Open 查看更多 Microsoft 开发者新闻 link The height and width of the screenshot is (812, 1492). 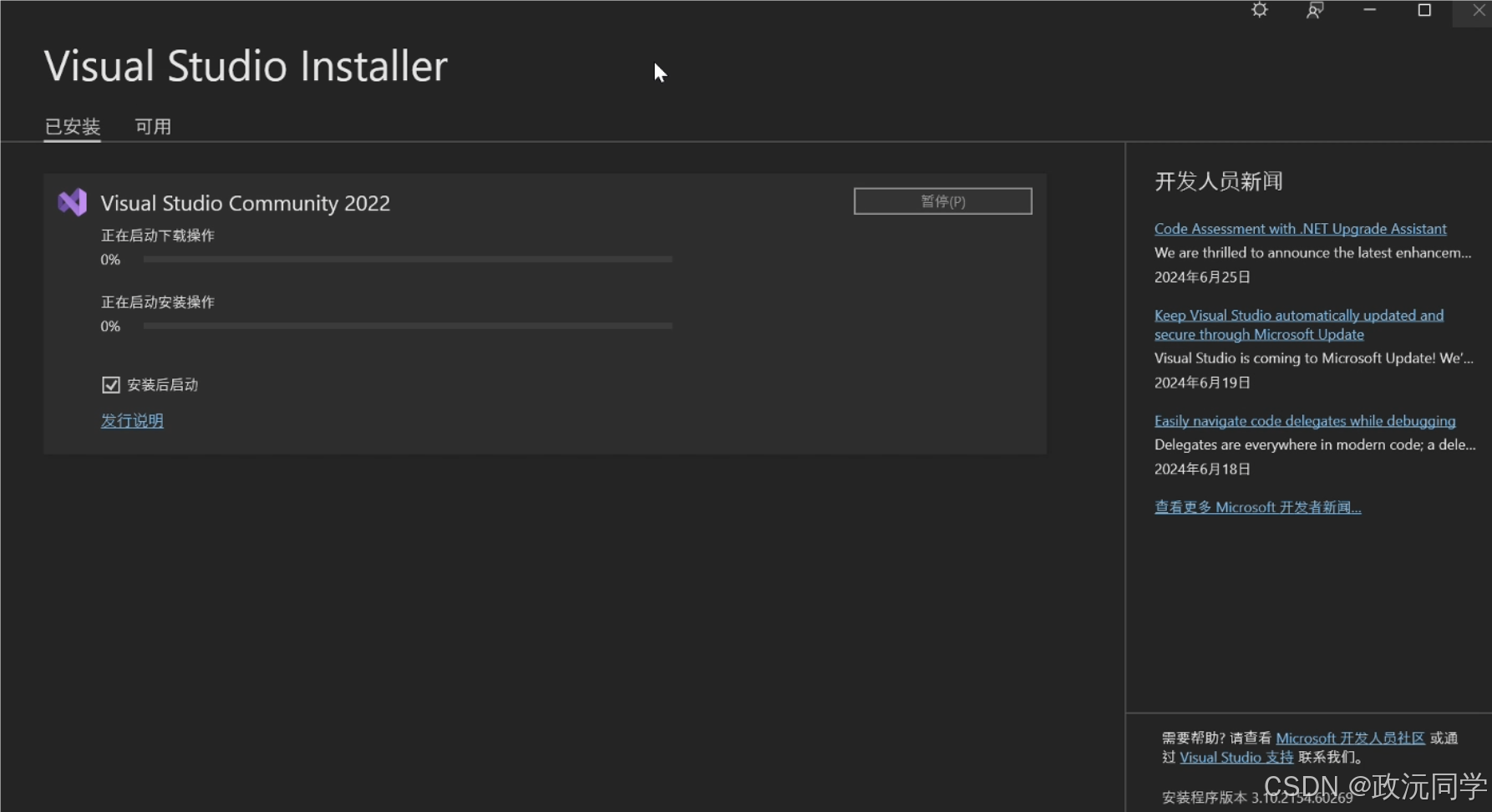(1257, 507)
